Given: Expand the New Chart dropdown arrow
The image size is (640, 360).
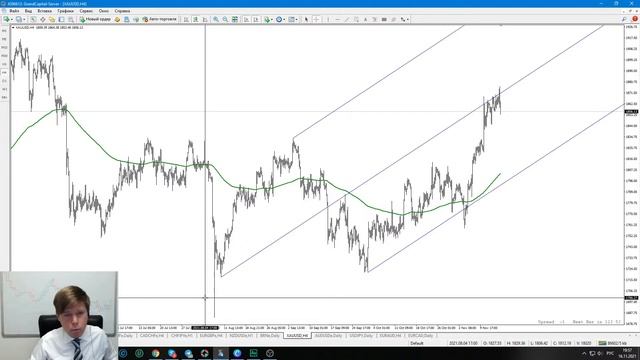Looking at the screenshot, I should (x=11, y=19).
